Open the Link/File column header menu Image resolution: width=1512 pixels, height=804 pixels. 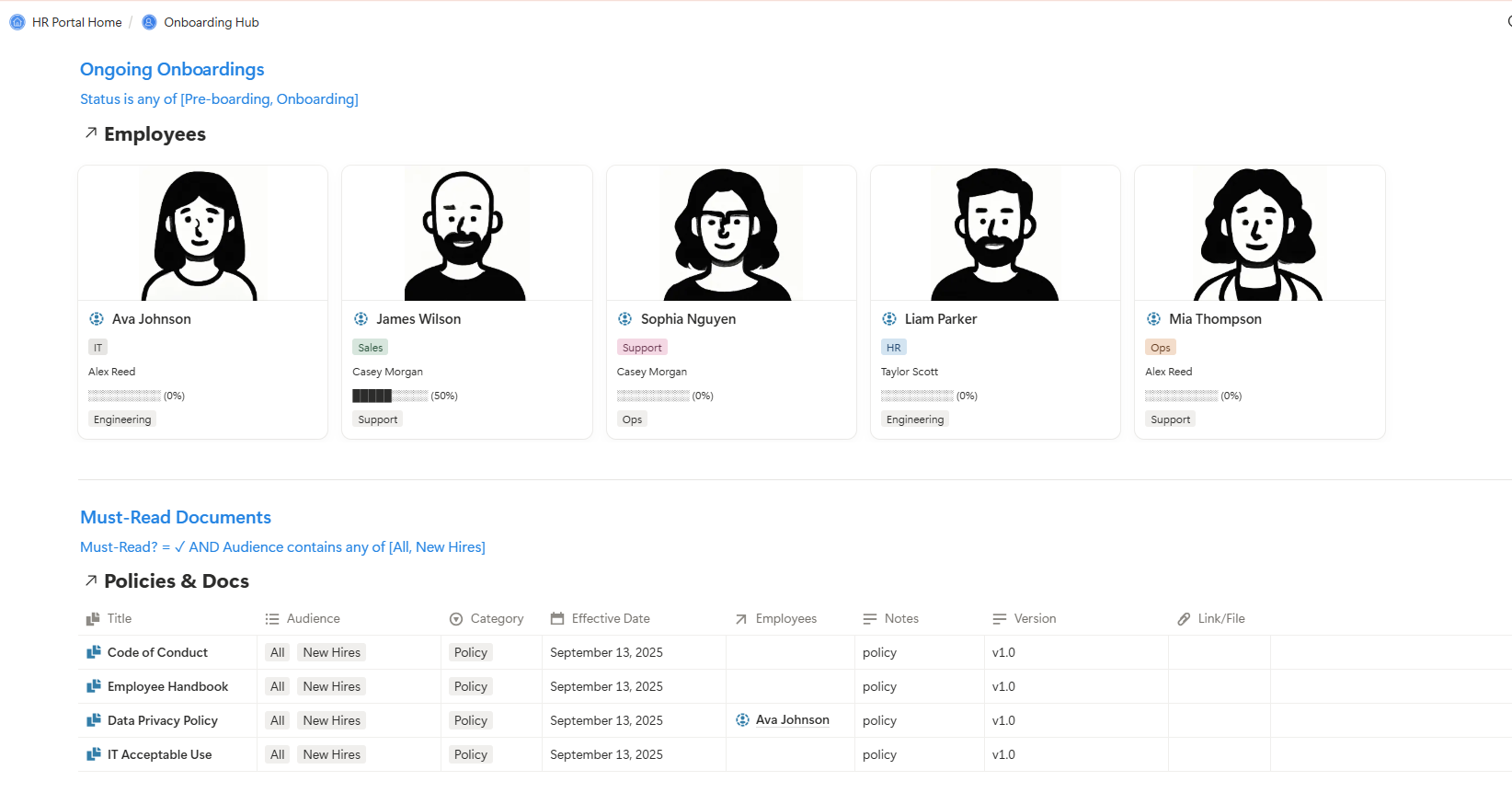coord(1220,619)
